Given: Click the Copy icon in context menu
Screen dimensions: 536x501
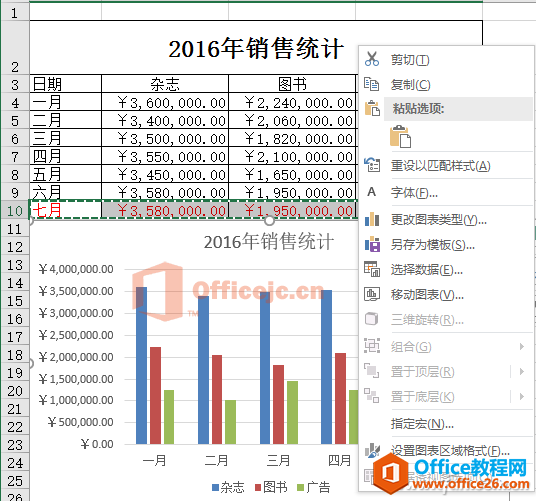Looking at the screenshot, I should point(372,84).
